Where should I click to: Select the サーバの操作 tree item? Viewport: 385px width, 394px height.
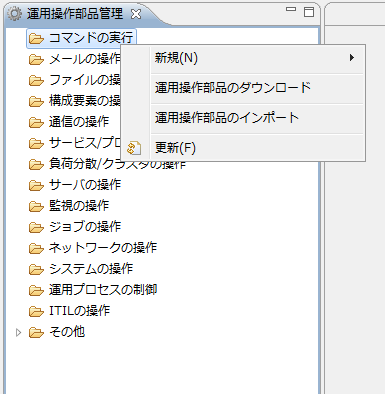point(85,185)
